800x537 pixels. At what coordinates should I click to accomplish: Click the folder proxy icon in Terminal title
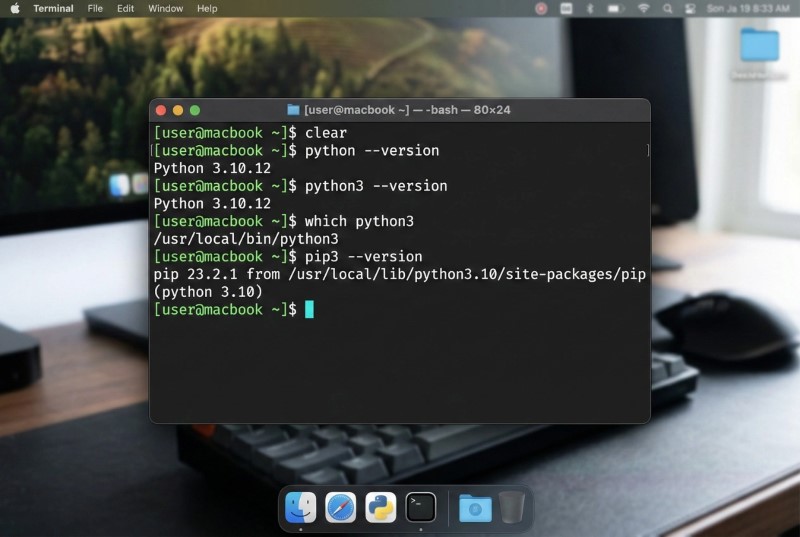[x=293, y=110]
